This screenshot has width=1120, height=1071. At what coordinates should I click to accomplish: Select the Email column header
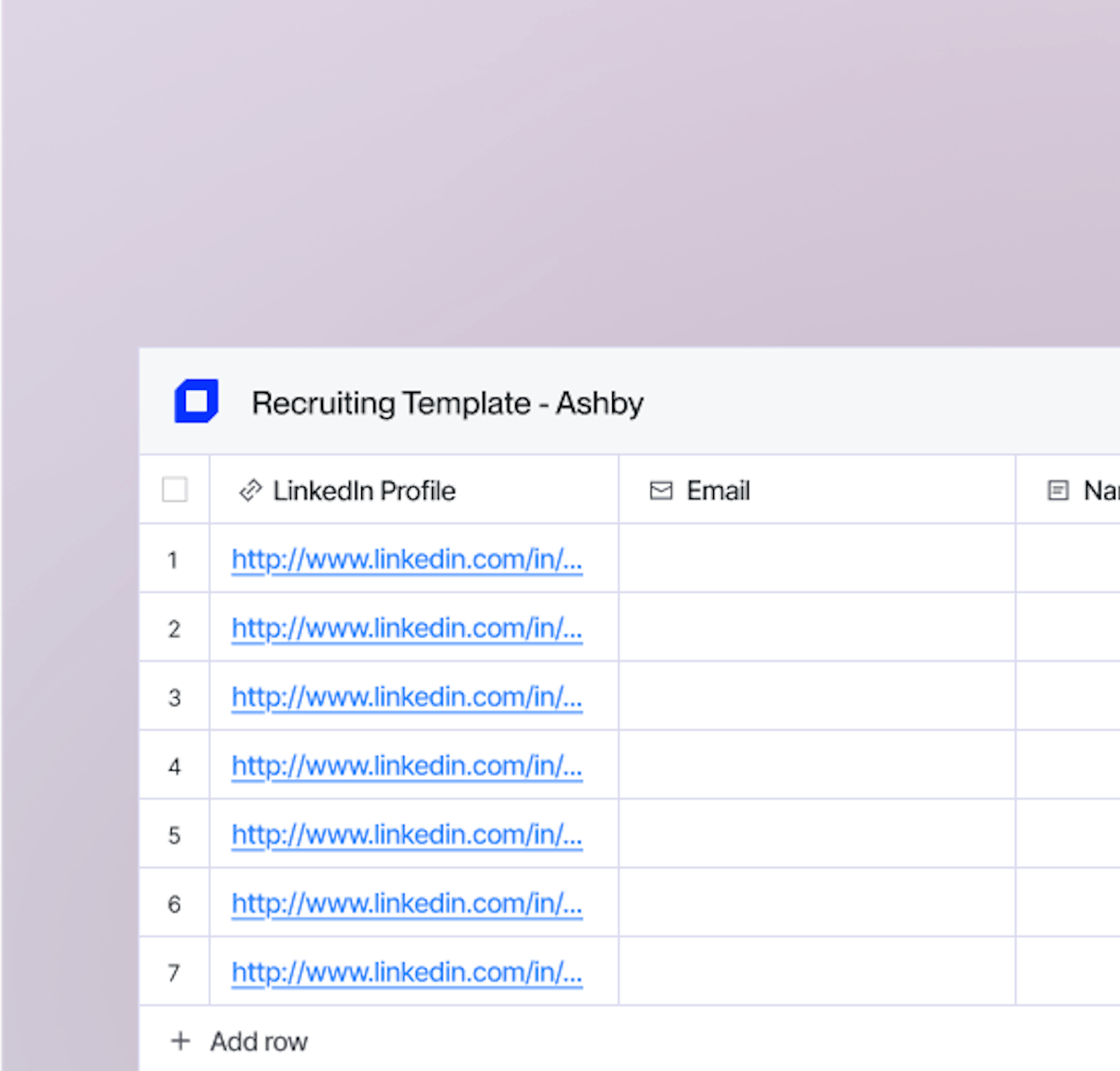pos(817,490)
